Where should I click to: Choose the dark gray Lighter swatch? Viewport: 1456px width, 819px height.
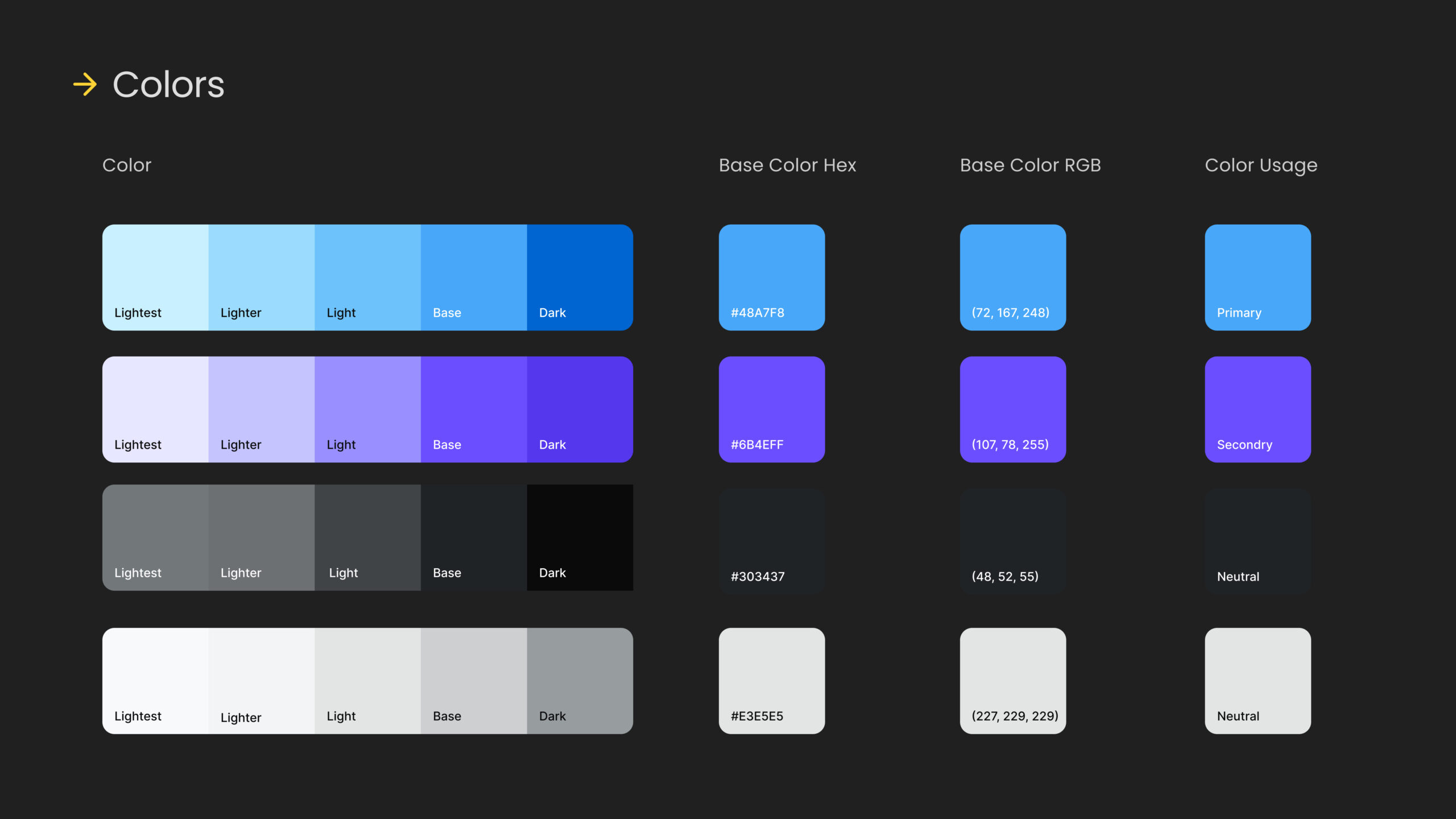pos(262,537)
